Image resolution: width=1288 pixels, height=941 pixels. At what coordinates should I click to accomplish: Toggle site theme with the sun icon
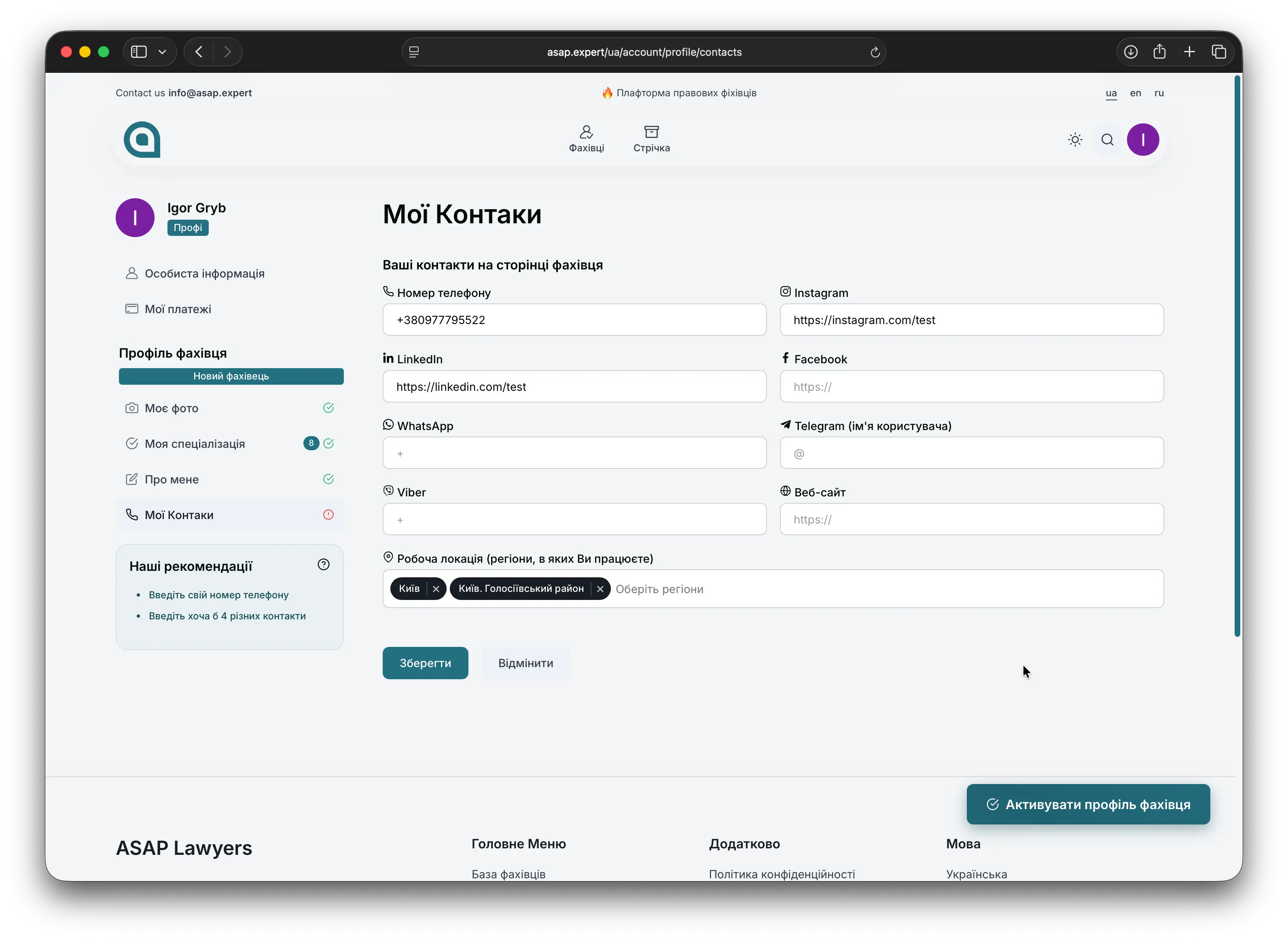click(1074, 139)
